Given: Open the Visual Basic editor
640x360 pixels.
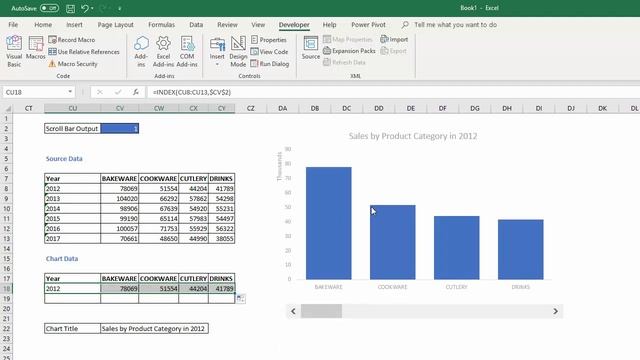Looking at the screenshot, I should click(14, 51).
